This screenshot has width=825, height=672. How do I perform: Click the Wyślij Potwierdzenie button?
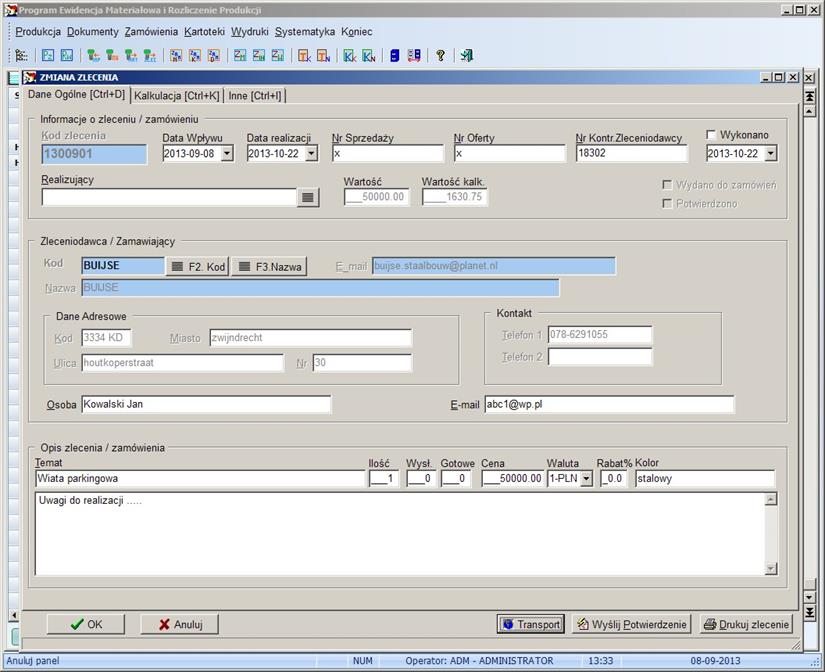pyautogui.click(x=631, y=624)
